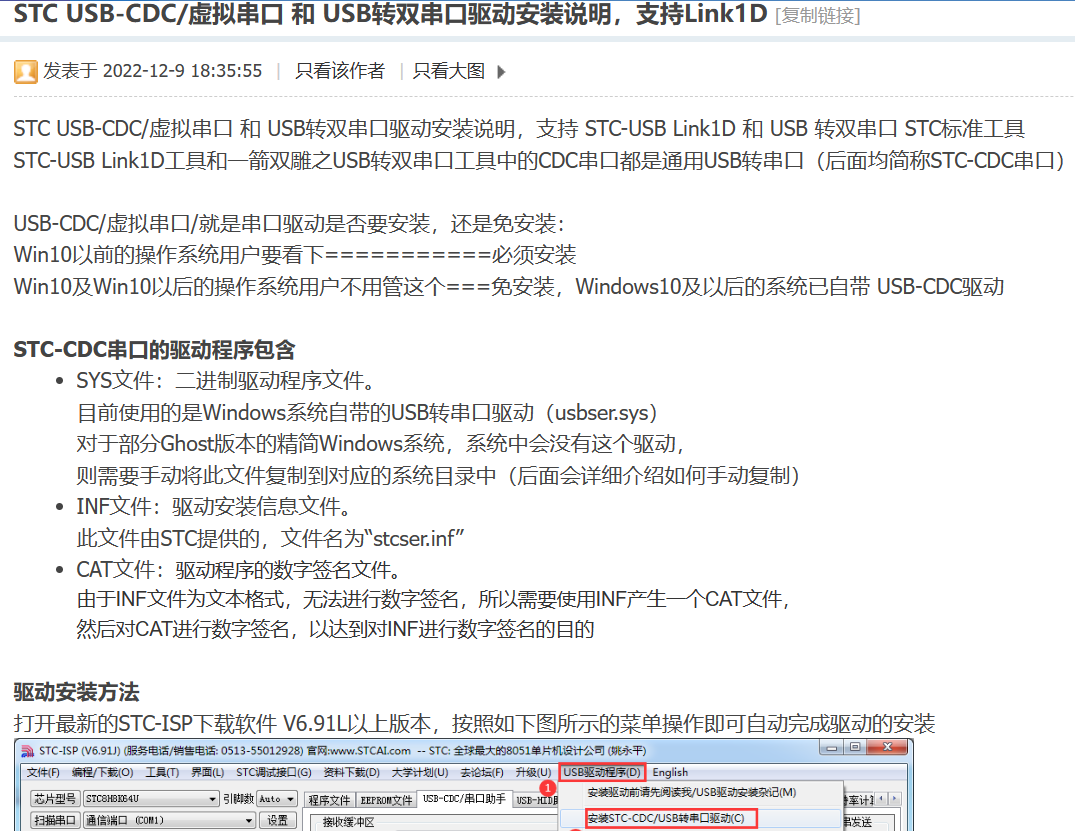Click the bullet text INF文件：驱动安装信息文件。
The height and width of the screenshot is (831, 1075).
tap(215, 507)
